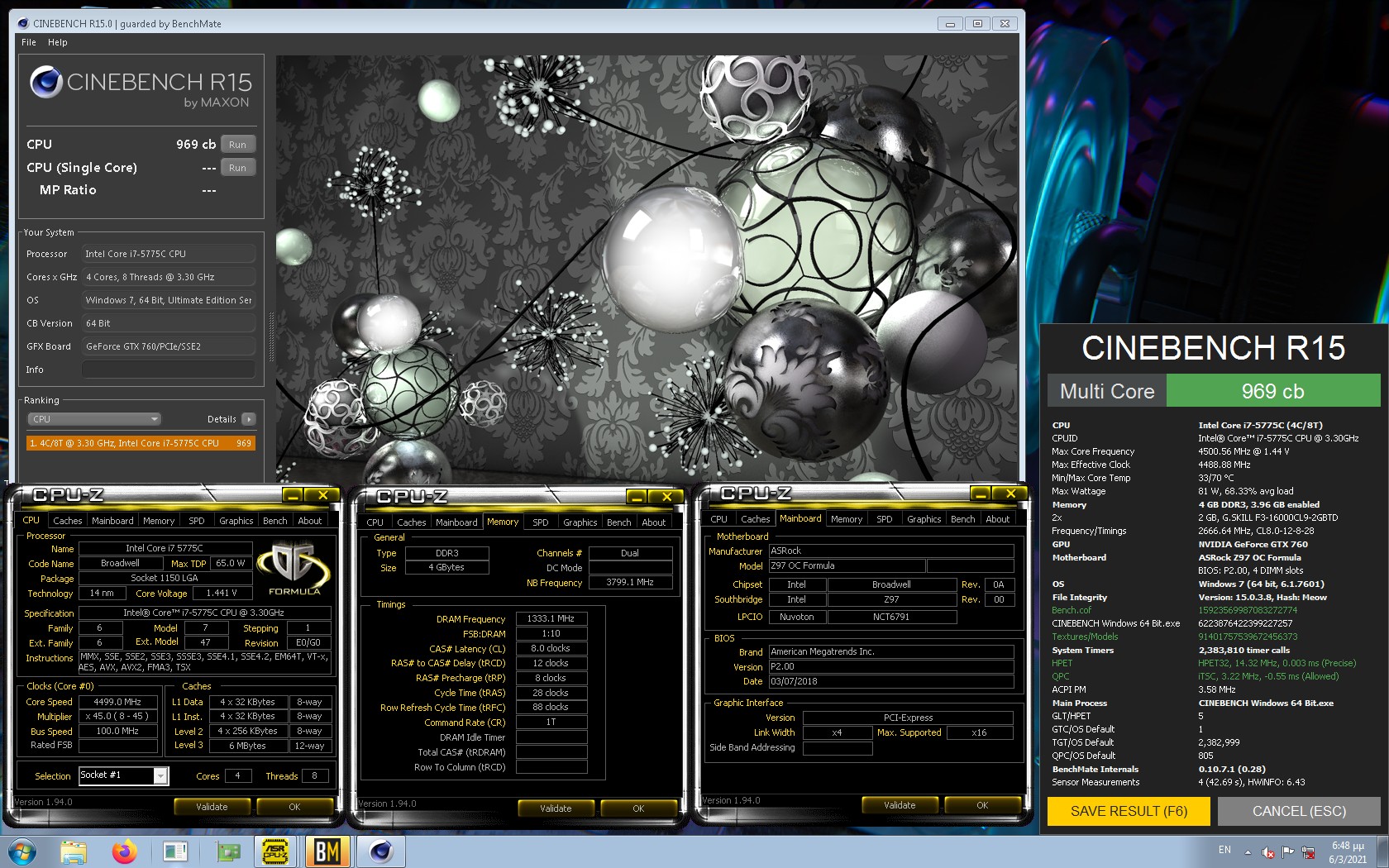Click the Cinebench R15 logo sphere
1389x868 pixels.
45,83
